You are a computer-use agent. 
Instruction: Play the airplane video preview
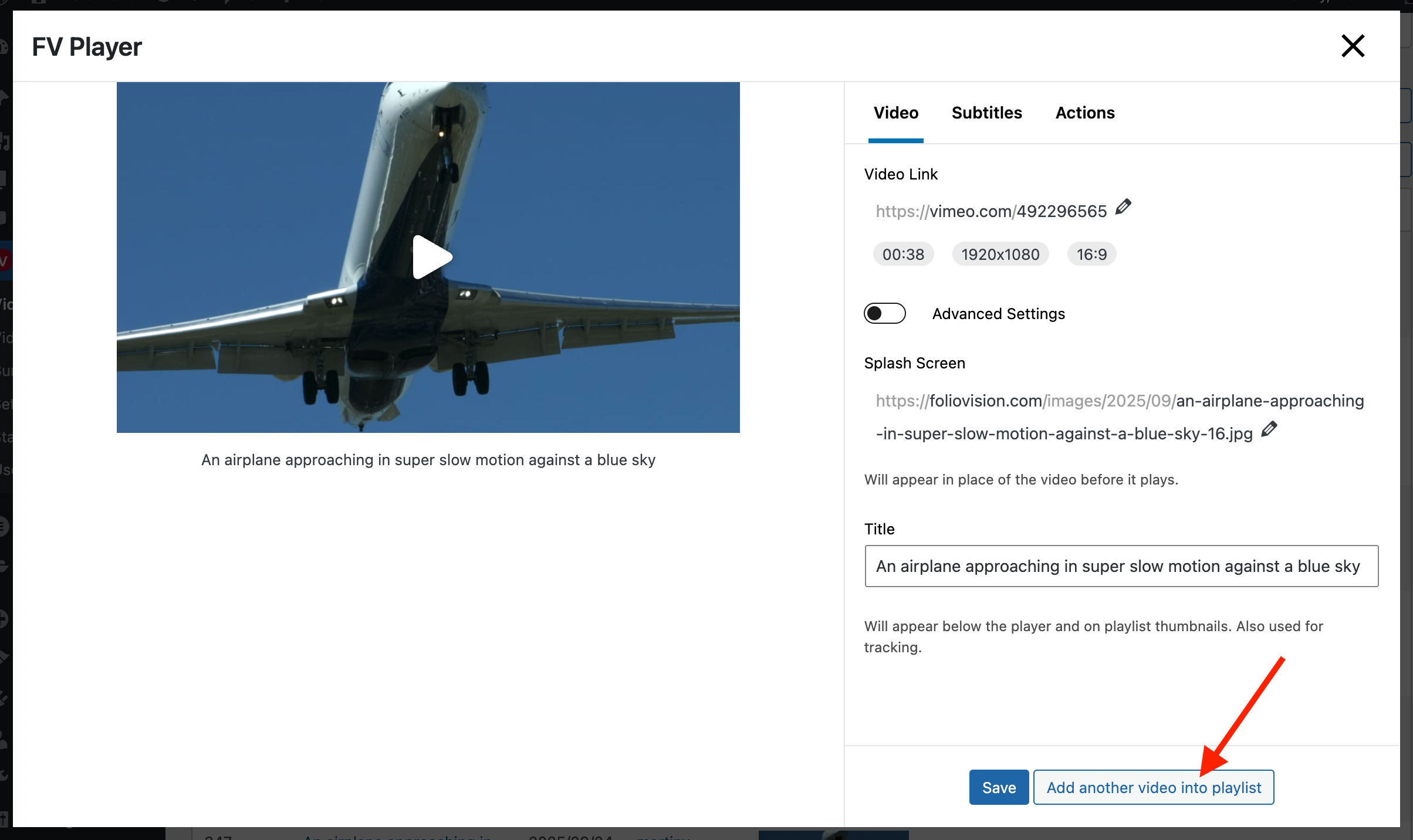tap(432, 257)
